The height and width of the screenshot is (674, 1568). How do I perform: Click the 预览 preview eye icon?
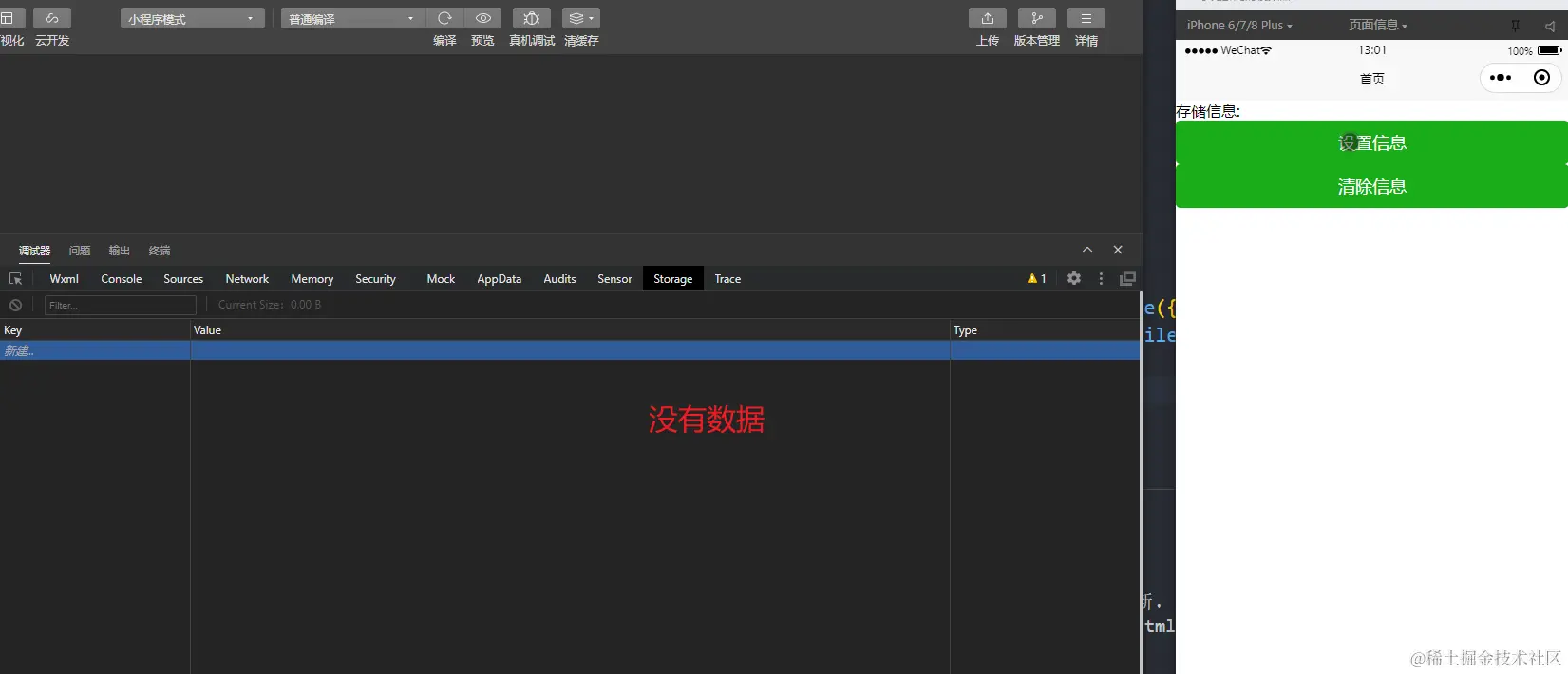[x=482, y=18]
